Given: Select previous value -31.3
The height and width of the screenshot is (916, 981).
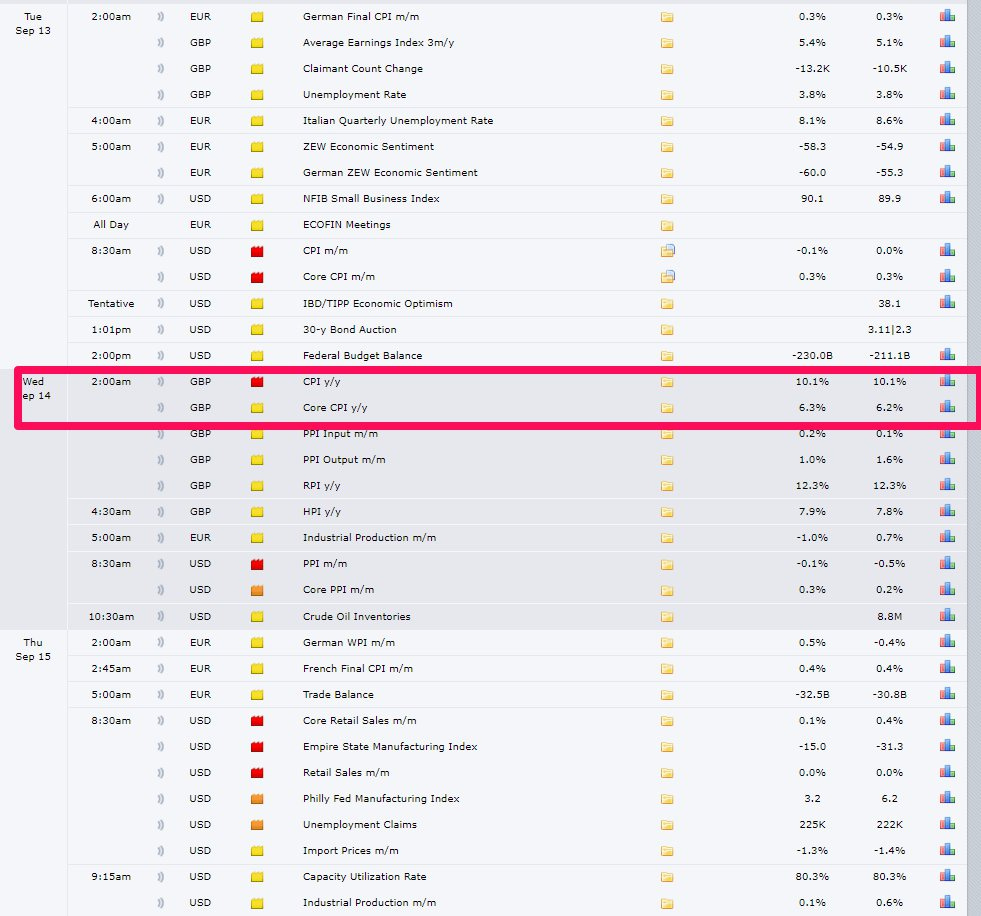Looking at the screenshot, I should point(889,746).
